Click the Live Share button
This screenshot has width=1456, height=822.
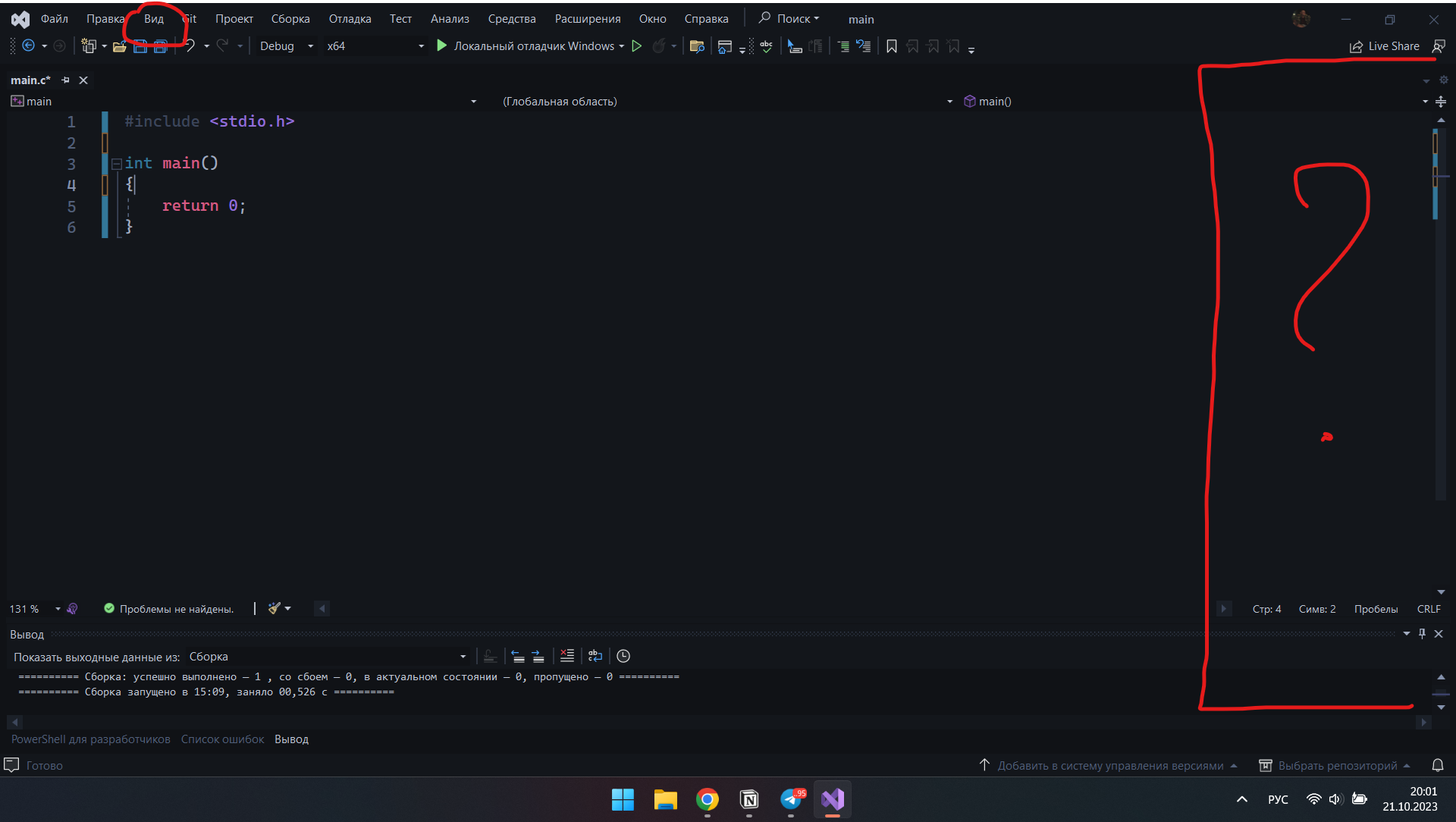pos(1389,45)
